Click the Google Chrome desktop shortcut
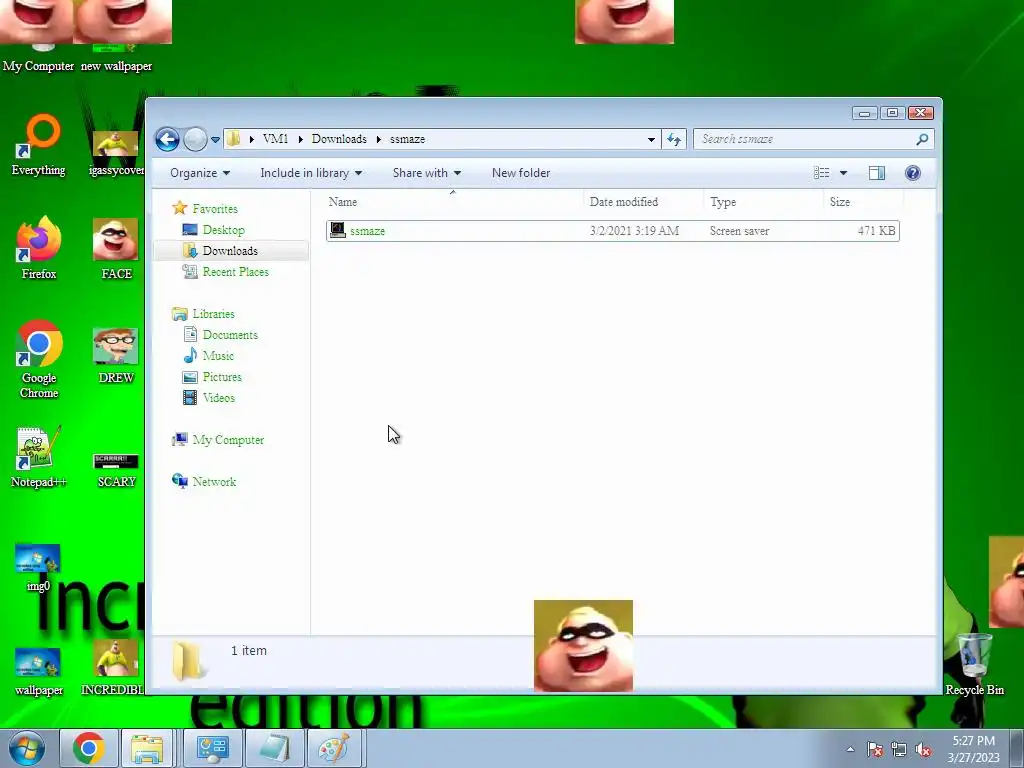 point(39,359)
